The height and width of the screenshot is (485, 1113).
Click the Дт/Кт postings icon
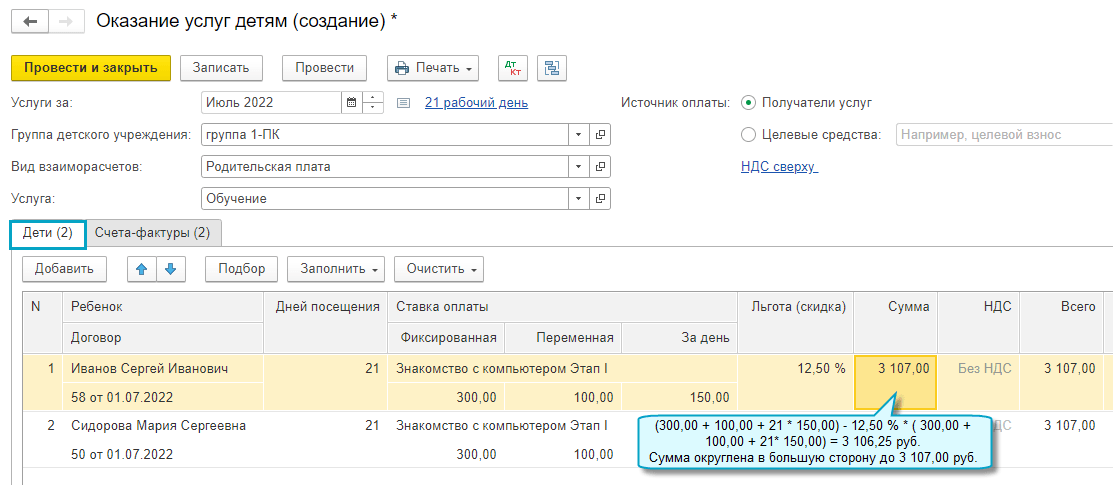click(515, 68)
